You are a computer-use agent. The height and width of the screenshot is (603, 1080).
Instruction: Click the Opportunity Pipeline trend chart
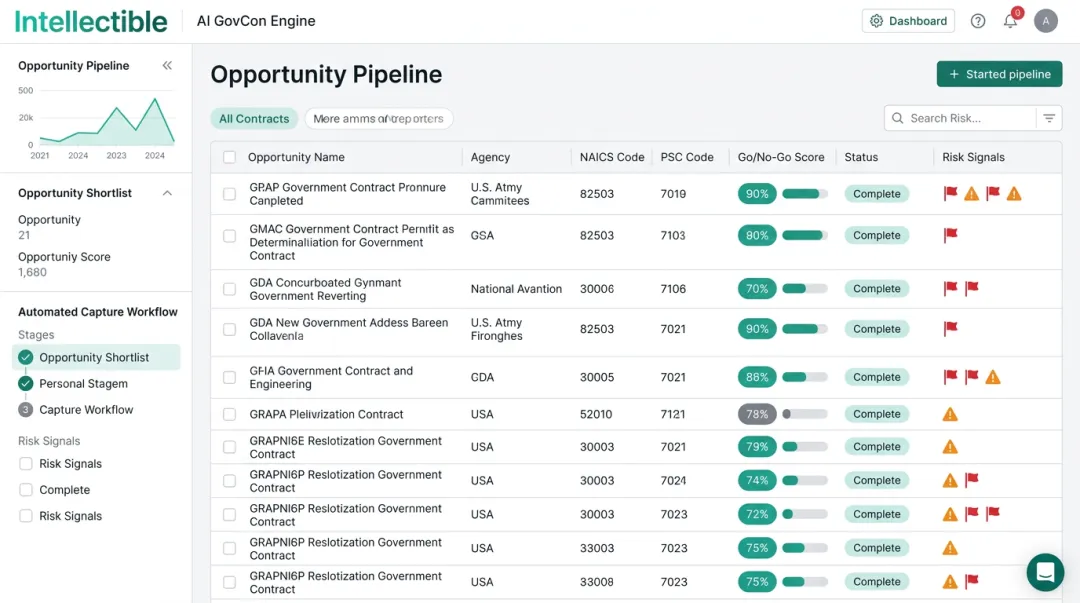tap(96, 122)
